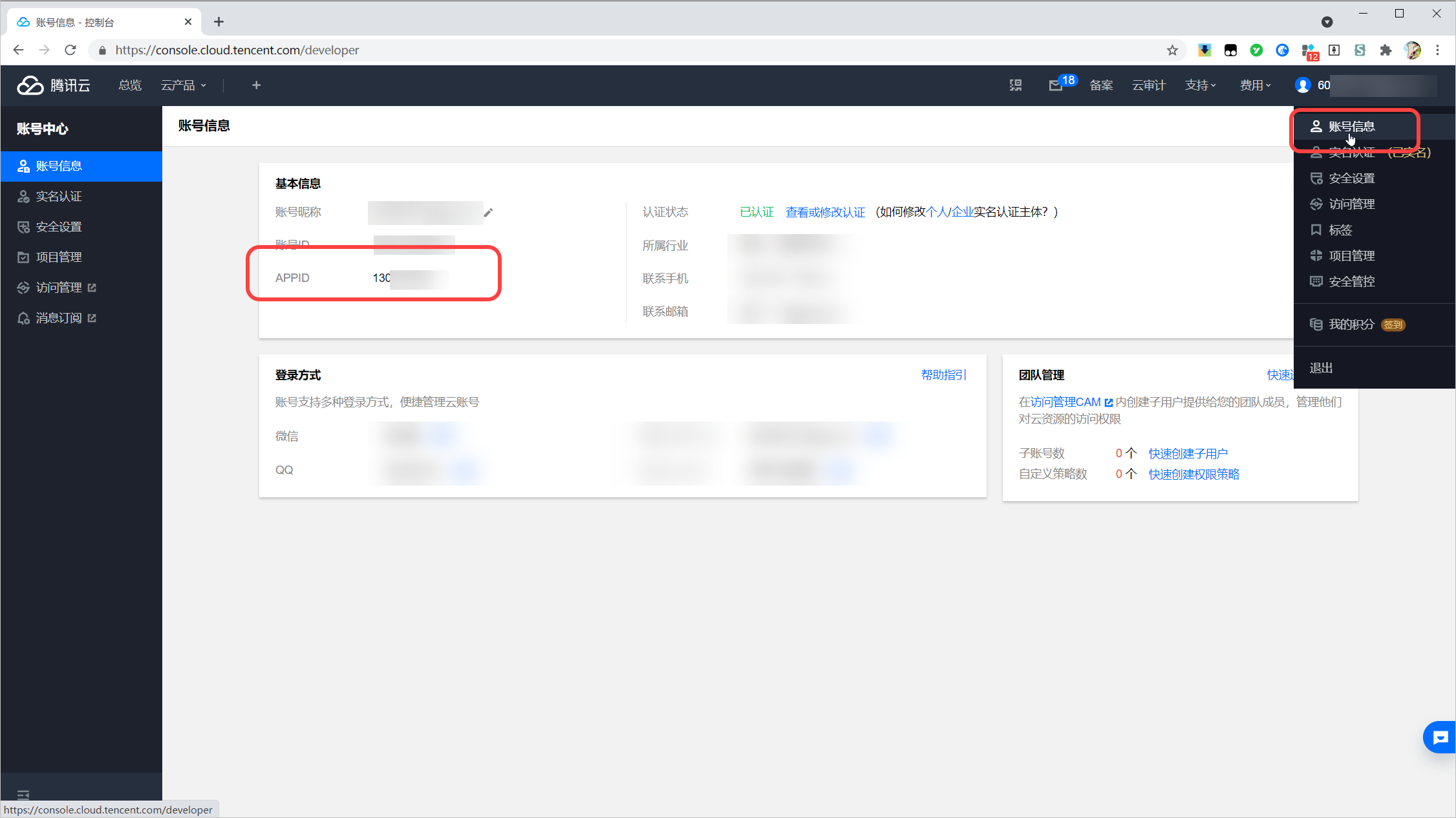Add shortcut with the plus icon
This screenshot has width=1456, height=818.
tap(256, 85)
